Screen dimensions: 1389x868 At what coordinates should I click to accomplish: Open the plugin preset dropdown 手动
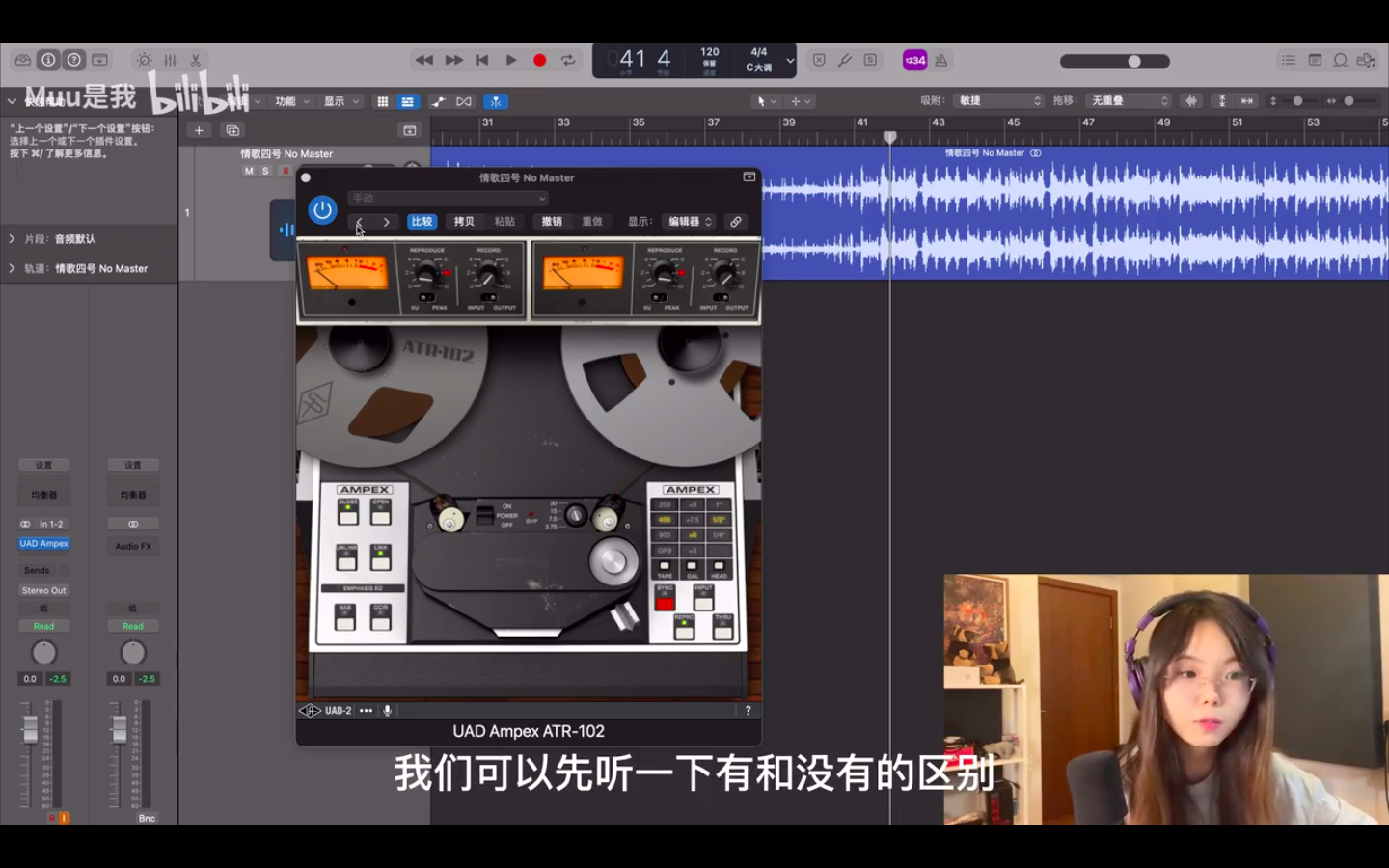pyautogui.click(x=448, y=198)
